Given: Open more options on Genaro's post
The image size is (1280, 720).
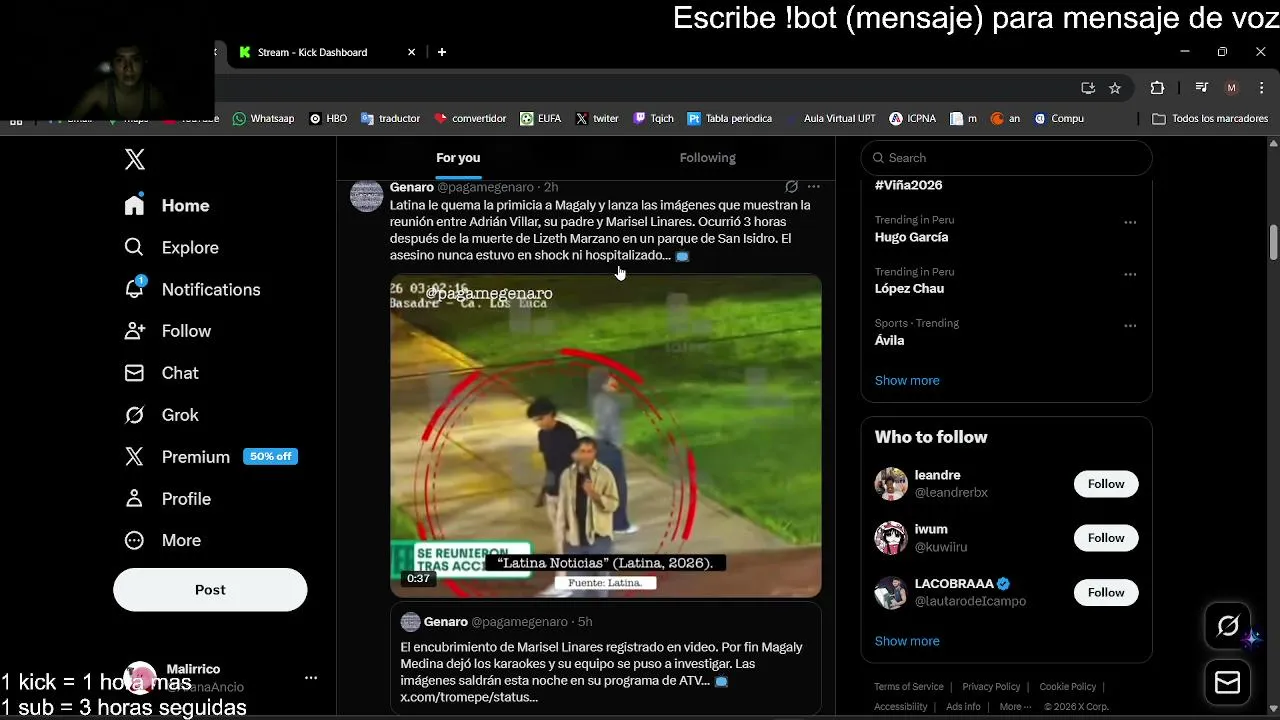Looking at the screenshot, I should click(814, 187).
